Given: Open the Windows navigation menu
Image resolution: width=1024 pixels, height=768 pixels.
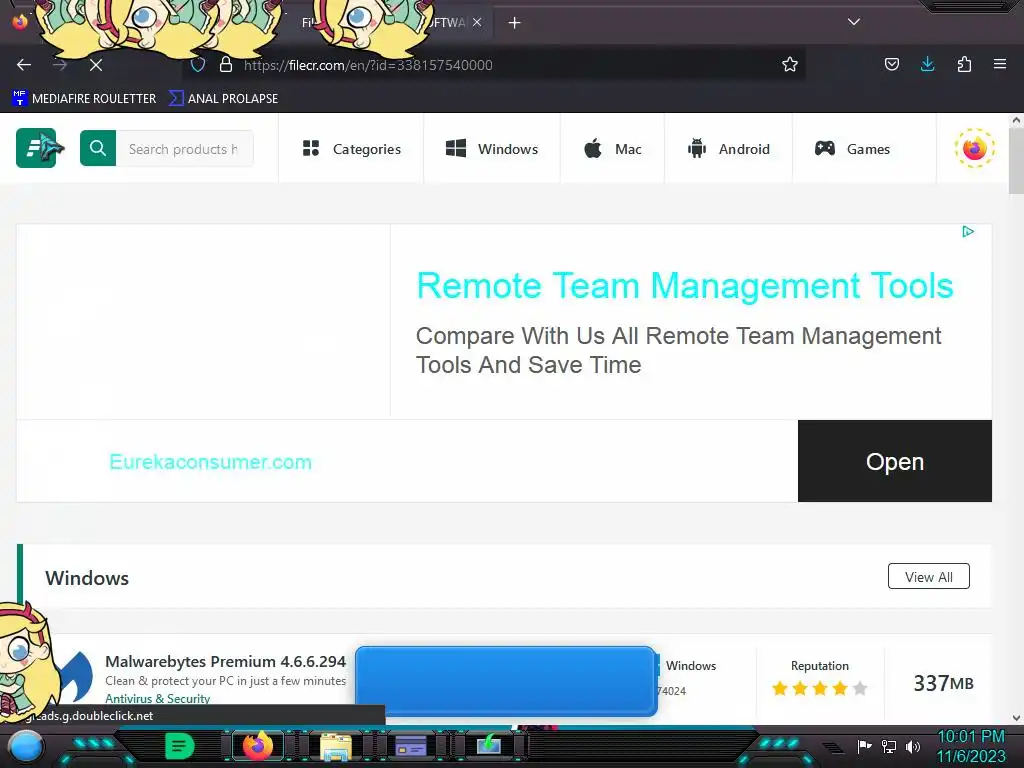Looking at the screenshot, I should (492, 149).
